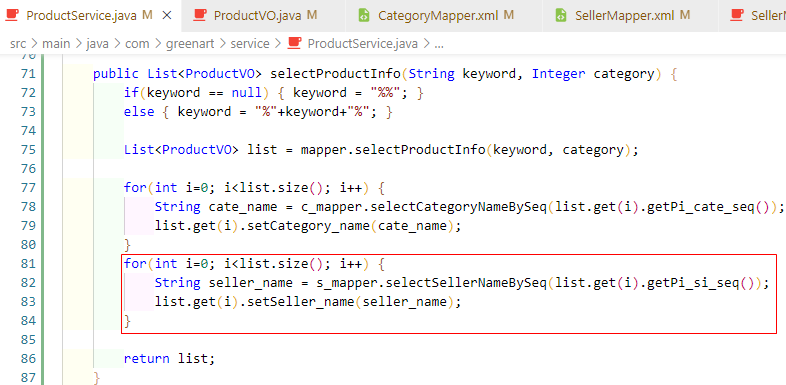Click 'selectSellerNameBySeq' on line 82

[467, 283]
